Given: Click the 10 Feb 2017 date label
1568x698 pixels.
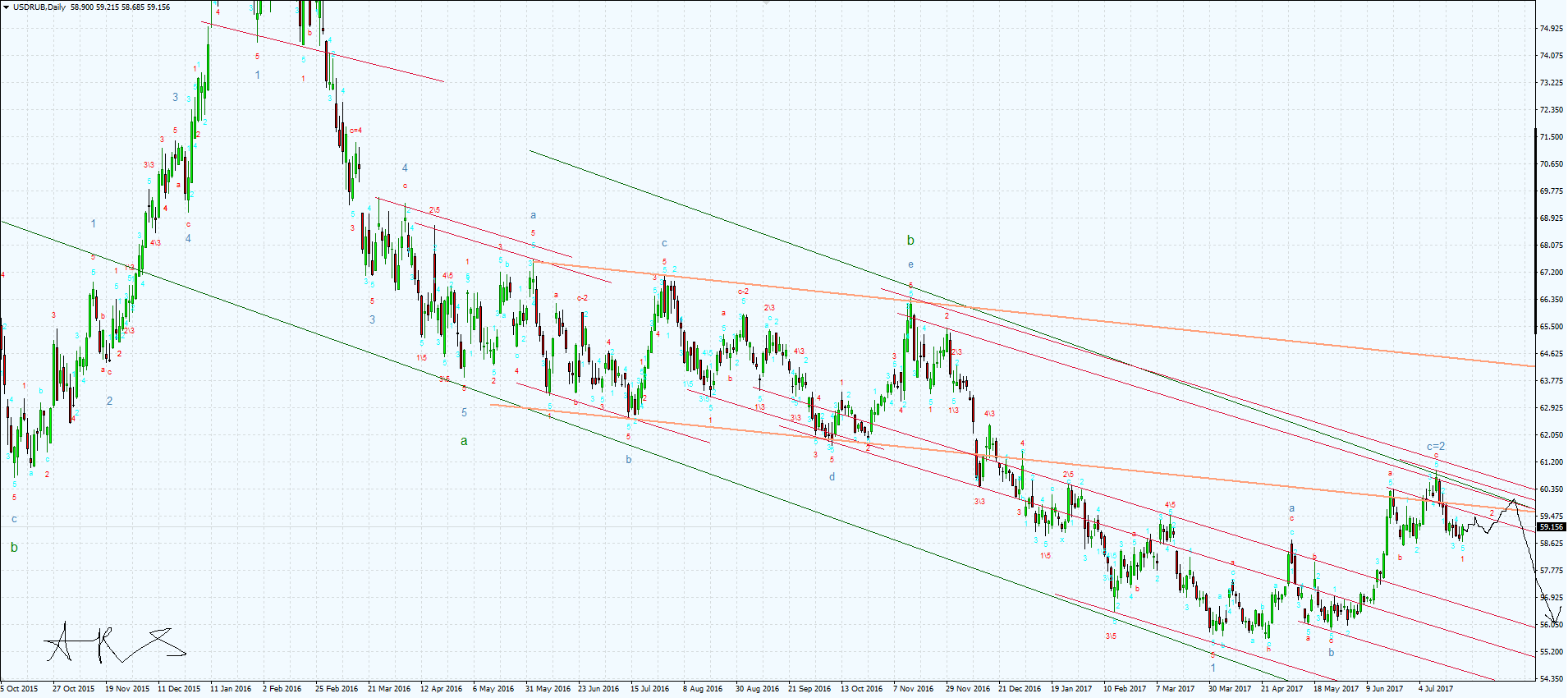Looking at the screenshot, I should (x=1125, y=689).
